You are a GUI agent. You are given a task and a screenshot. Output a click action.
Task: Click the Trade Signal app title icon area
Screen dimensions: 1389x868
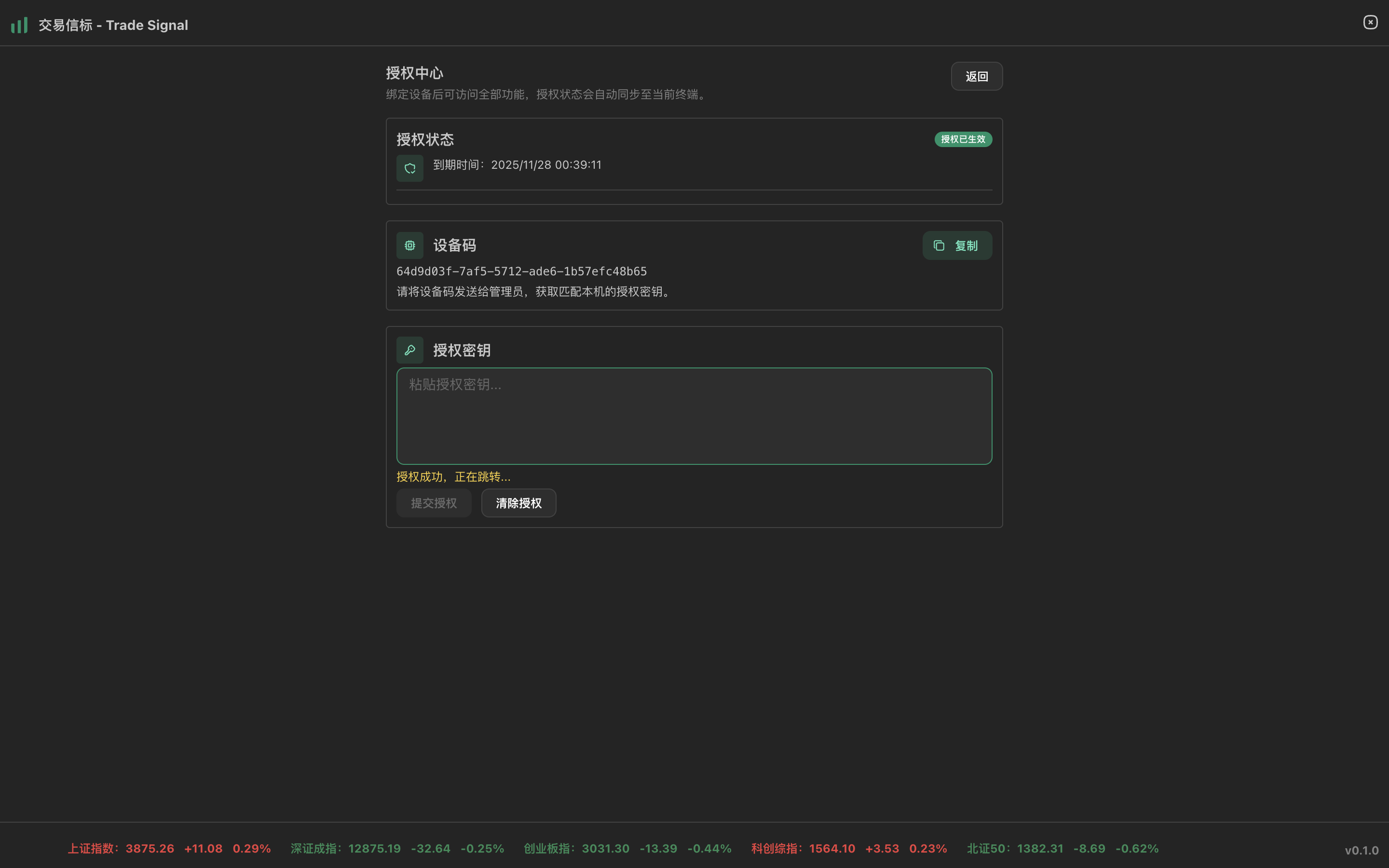pos(112,25)
